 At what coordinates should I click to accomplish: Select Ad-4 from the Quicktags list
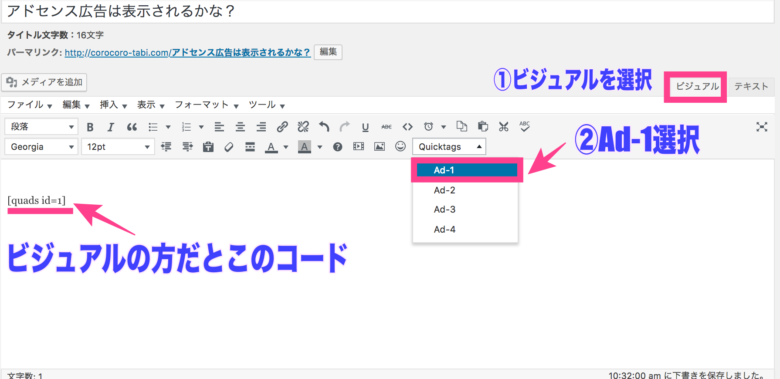pyautogui.click(x=465, y=229)
